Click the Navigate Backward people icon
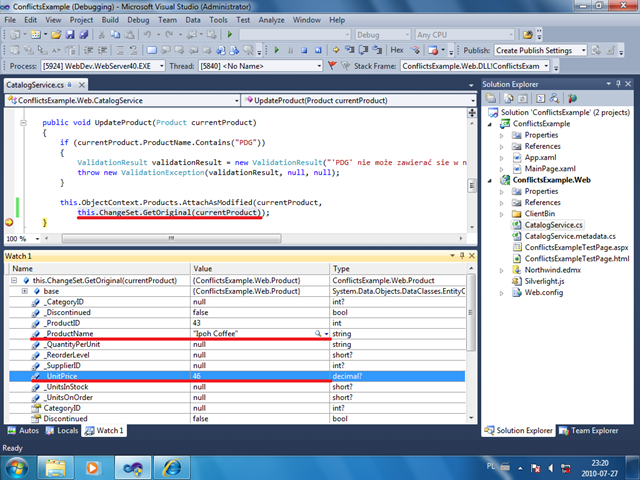 point(221,50)
